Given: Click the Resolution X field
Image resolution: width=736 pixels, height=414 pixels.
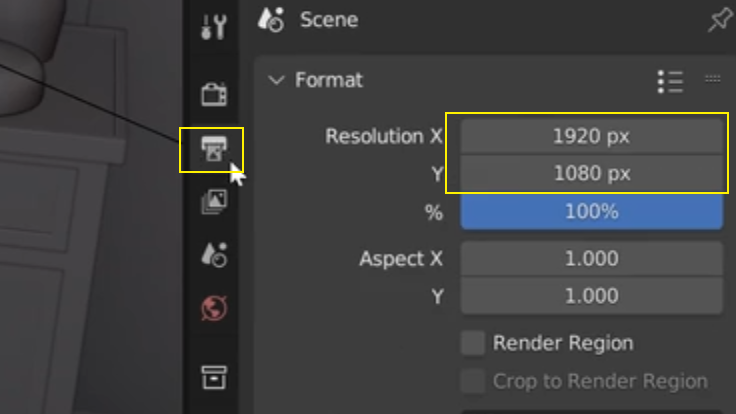Looking at the screenshot, I should tap(591, 136).
